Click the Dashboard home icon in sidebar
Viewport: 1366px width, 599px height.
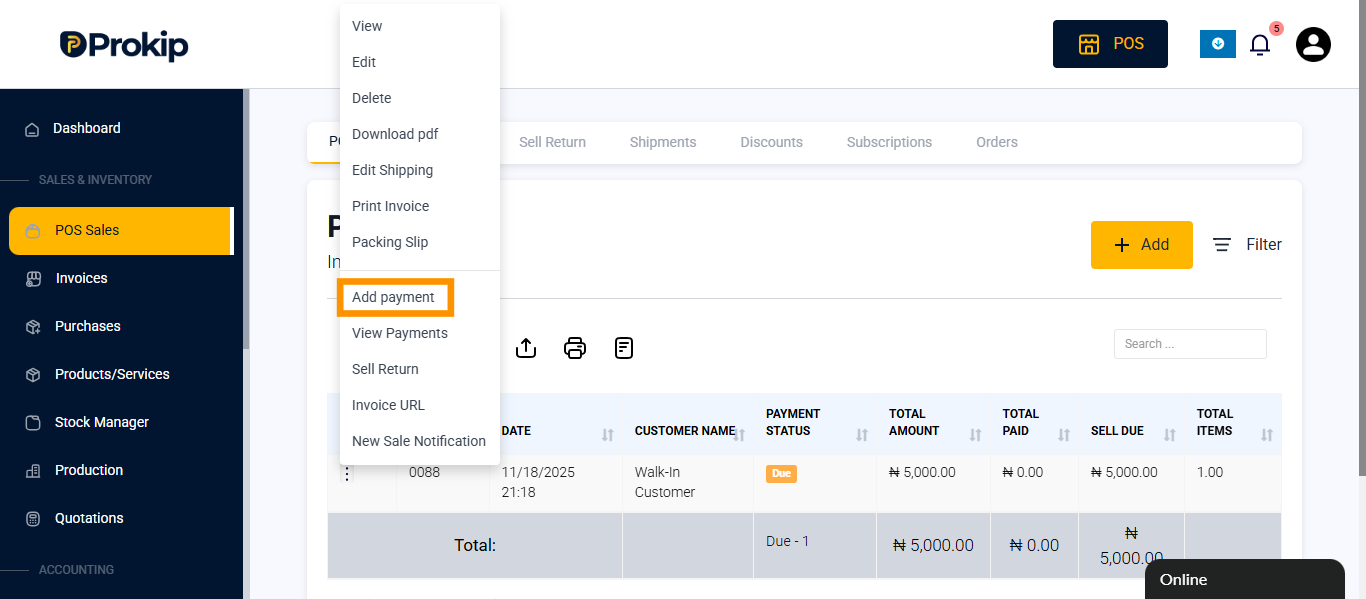(x=32, y=129)
